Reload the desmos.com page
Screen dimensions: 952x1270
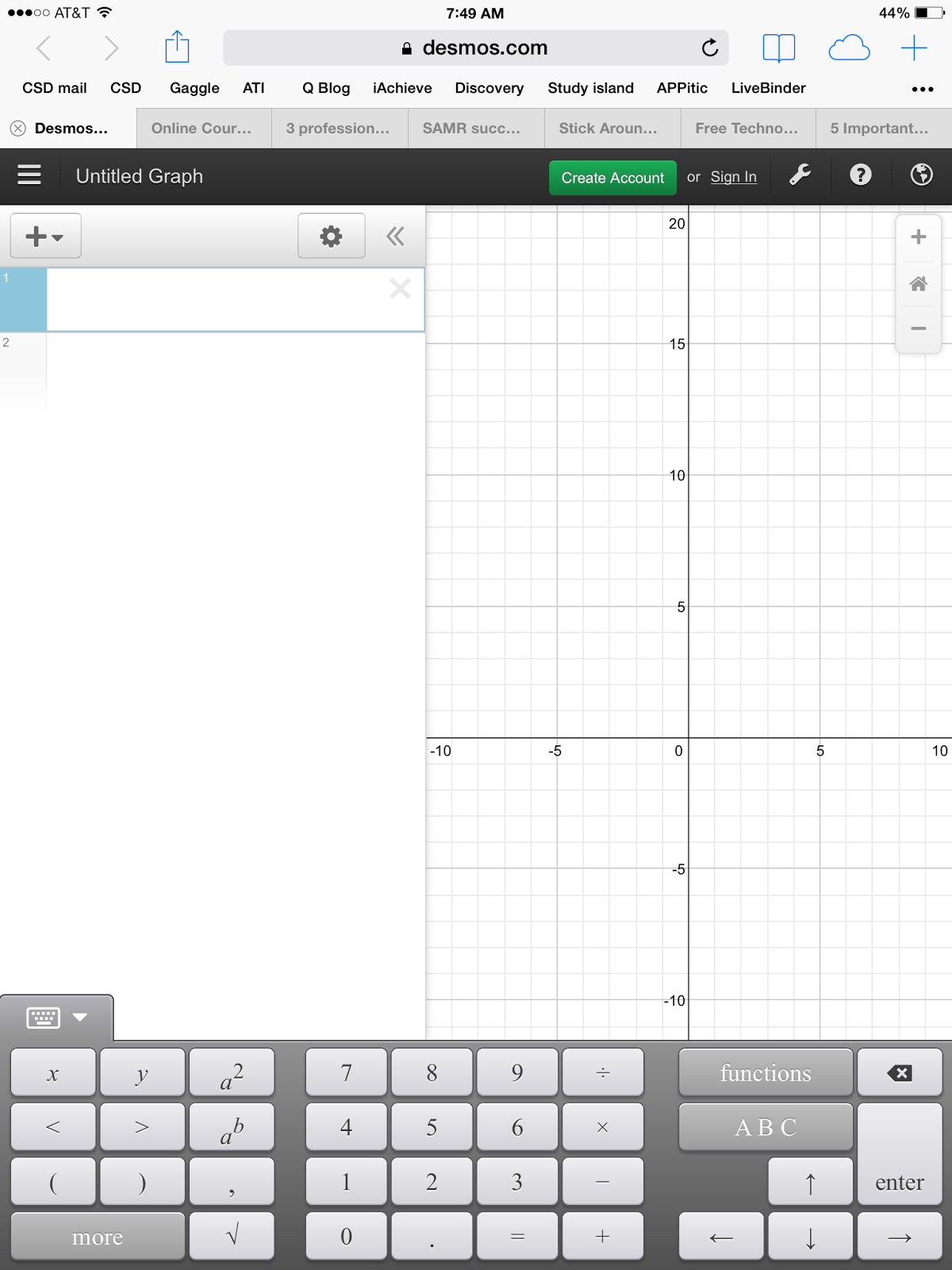[x=710, y=48]
